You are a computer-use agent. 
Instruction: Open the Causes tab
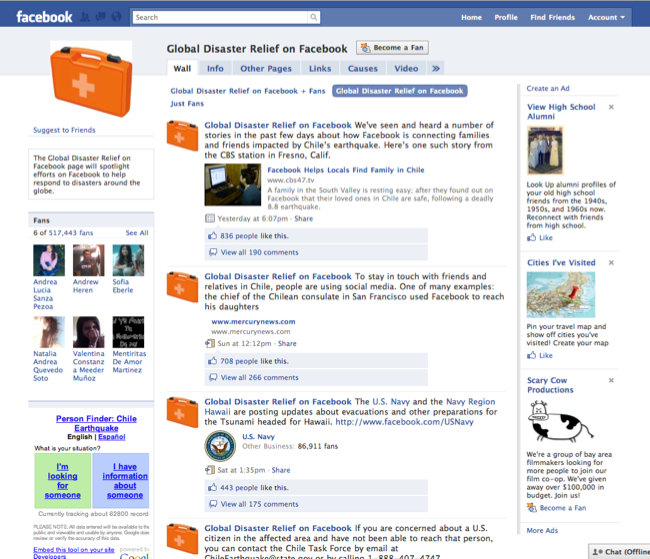[x=362, y=69]
